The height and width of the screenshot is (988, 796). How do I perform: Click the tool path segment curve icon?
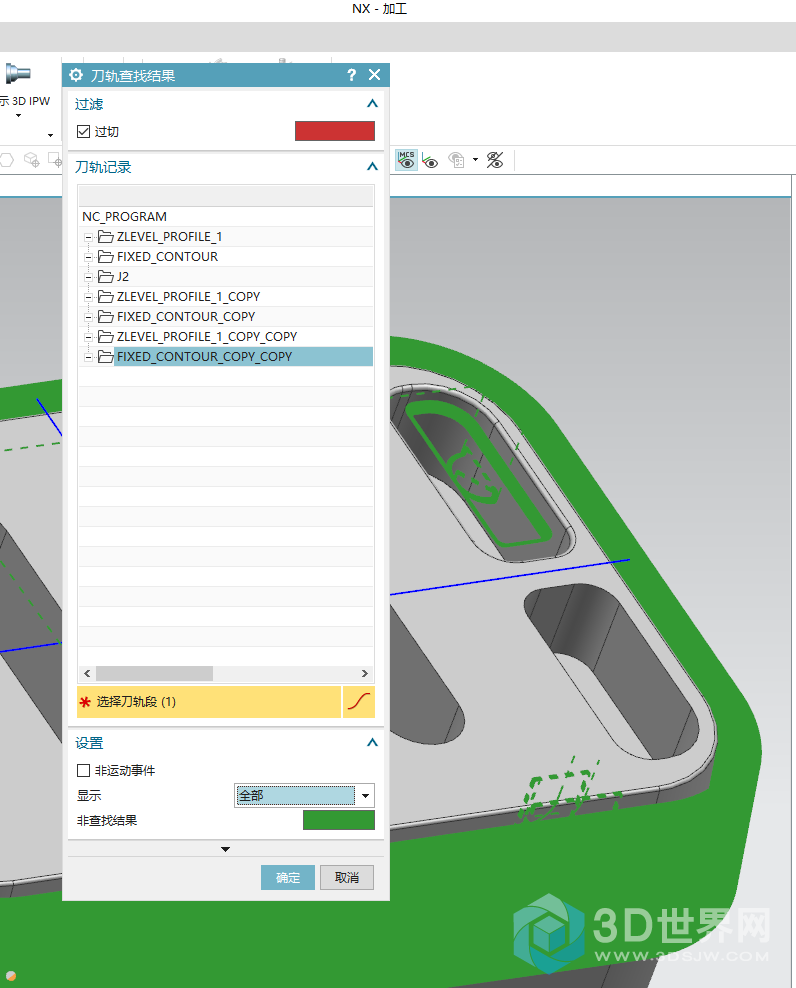pos(358,702)
